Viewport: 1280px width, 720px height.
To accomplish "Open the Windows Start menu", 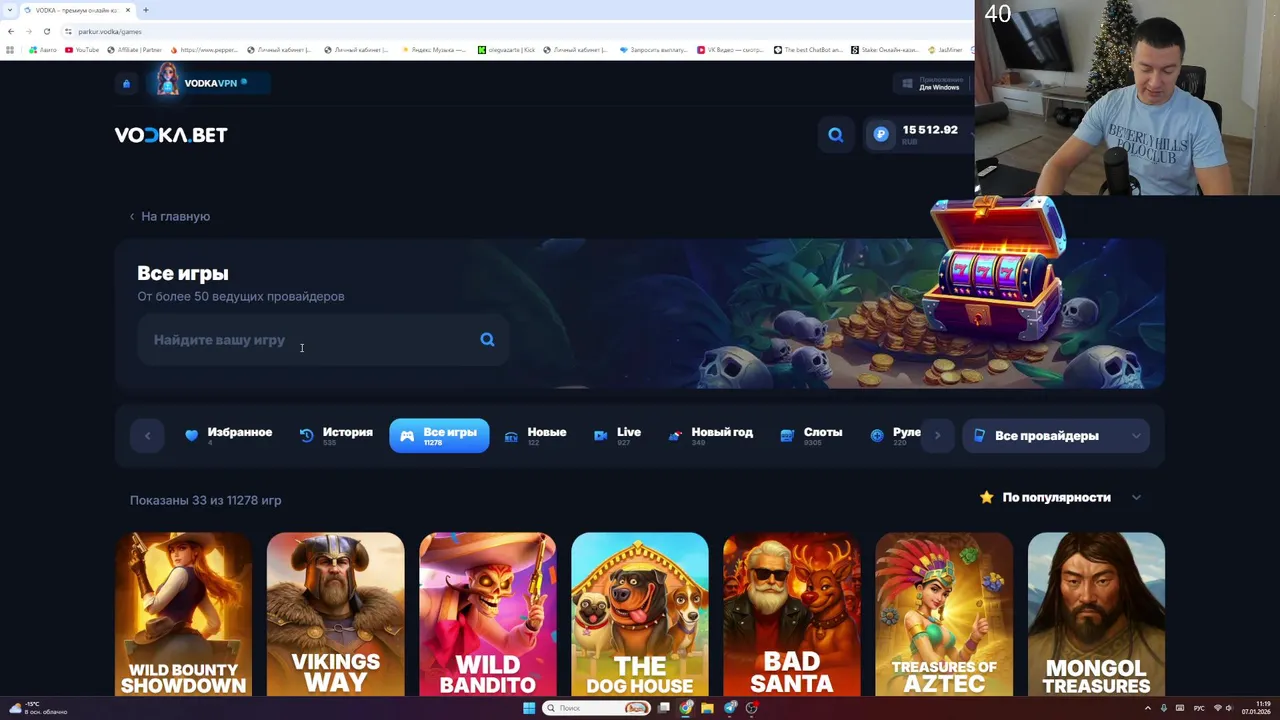I will tap(529, 708).
